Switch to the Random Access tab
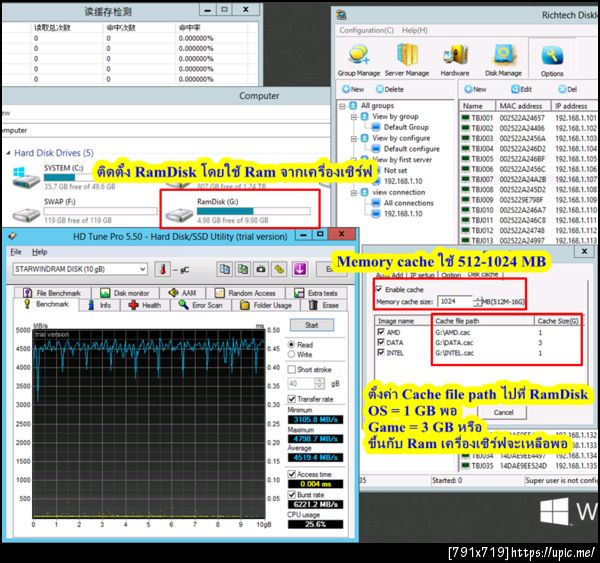600x563 pixels. point(246,293)
